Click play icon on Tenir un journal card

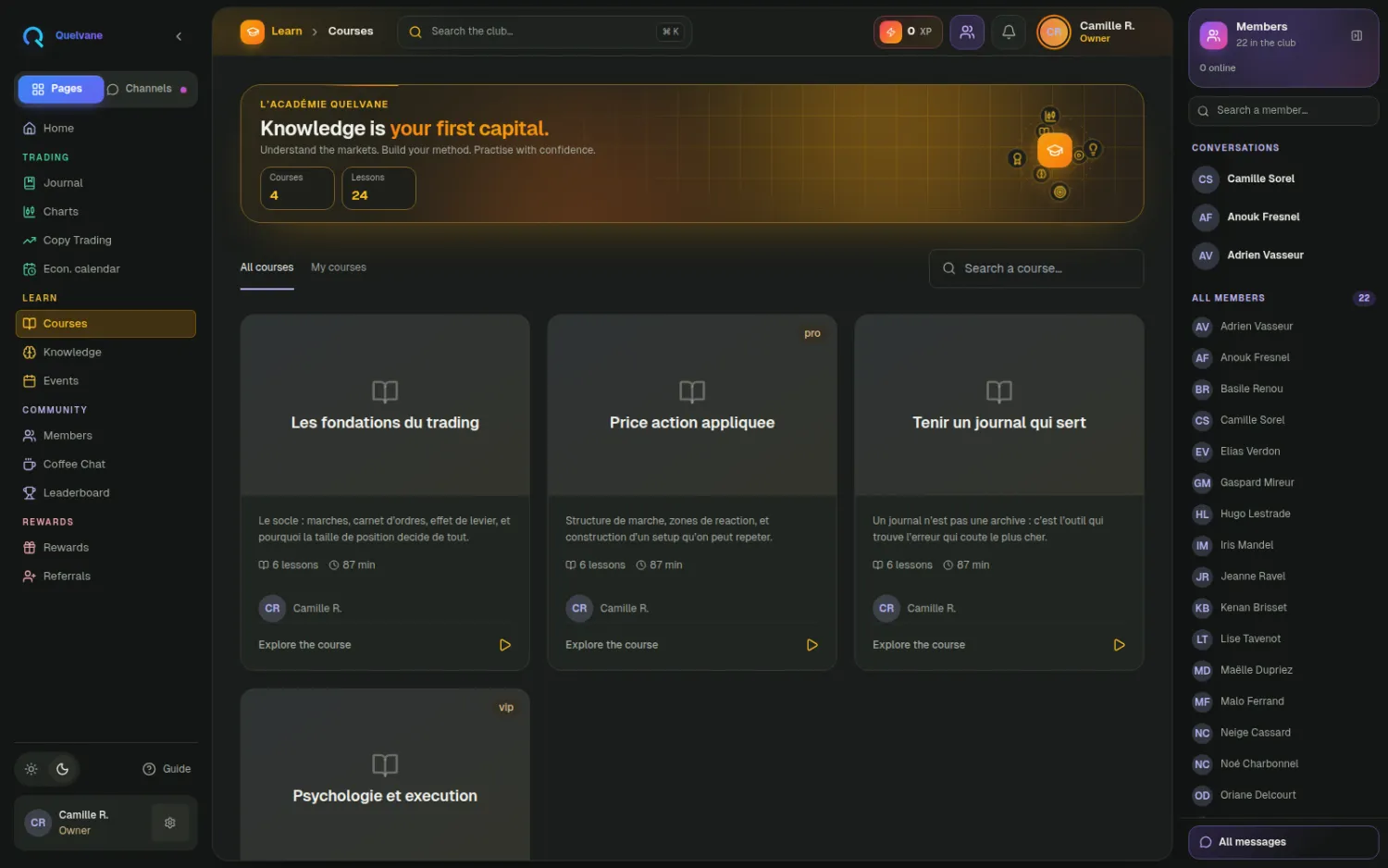(1120, 645)
